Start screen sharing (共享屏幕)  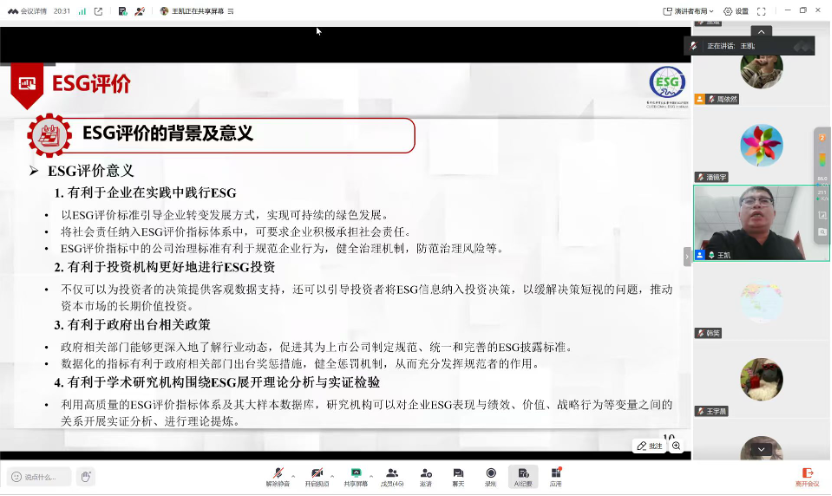(356, 477)
